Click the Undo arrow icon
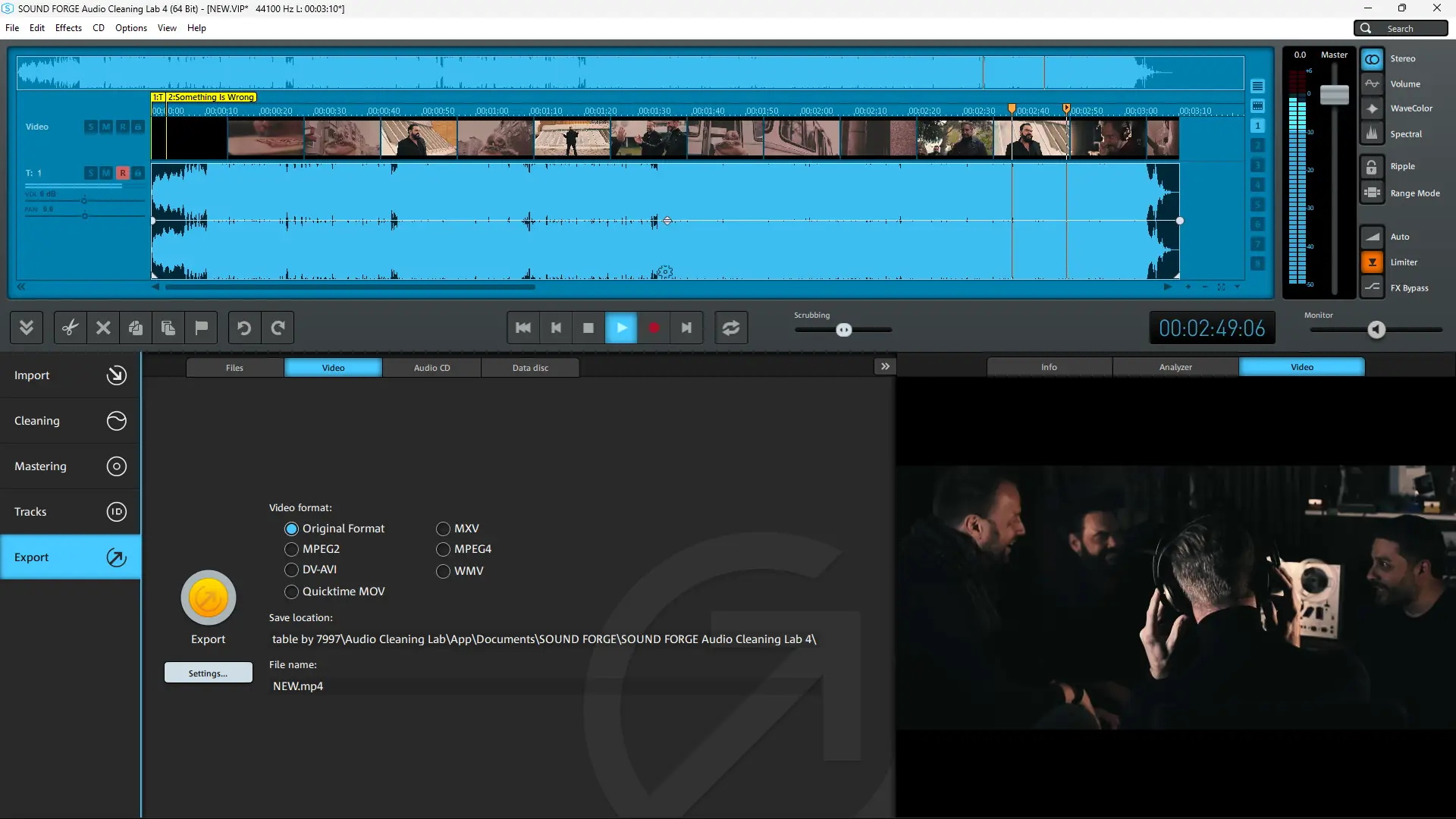This screenshot has width=1456, height=819. [244, 328]
